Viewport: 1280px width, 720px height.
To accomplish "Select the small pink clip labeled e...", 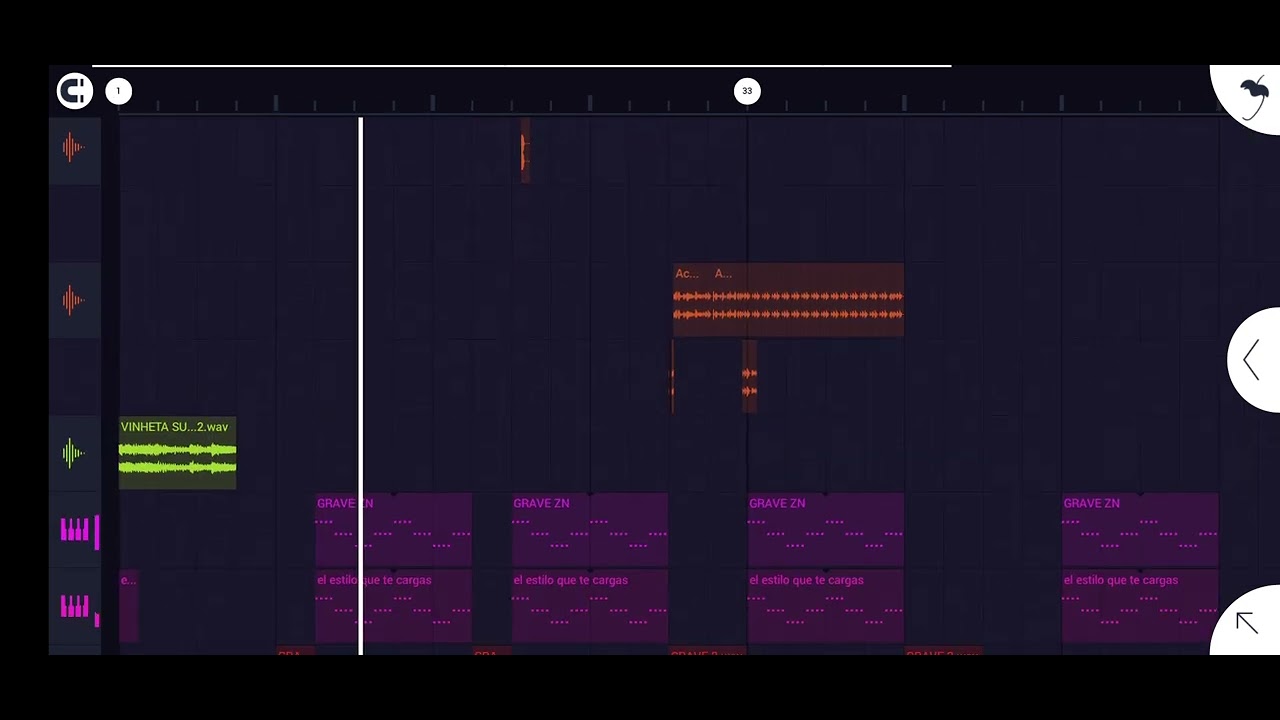I will [128, 606].
